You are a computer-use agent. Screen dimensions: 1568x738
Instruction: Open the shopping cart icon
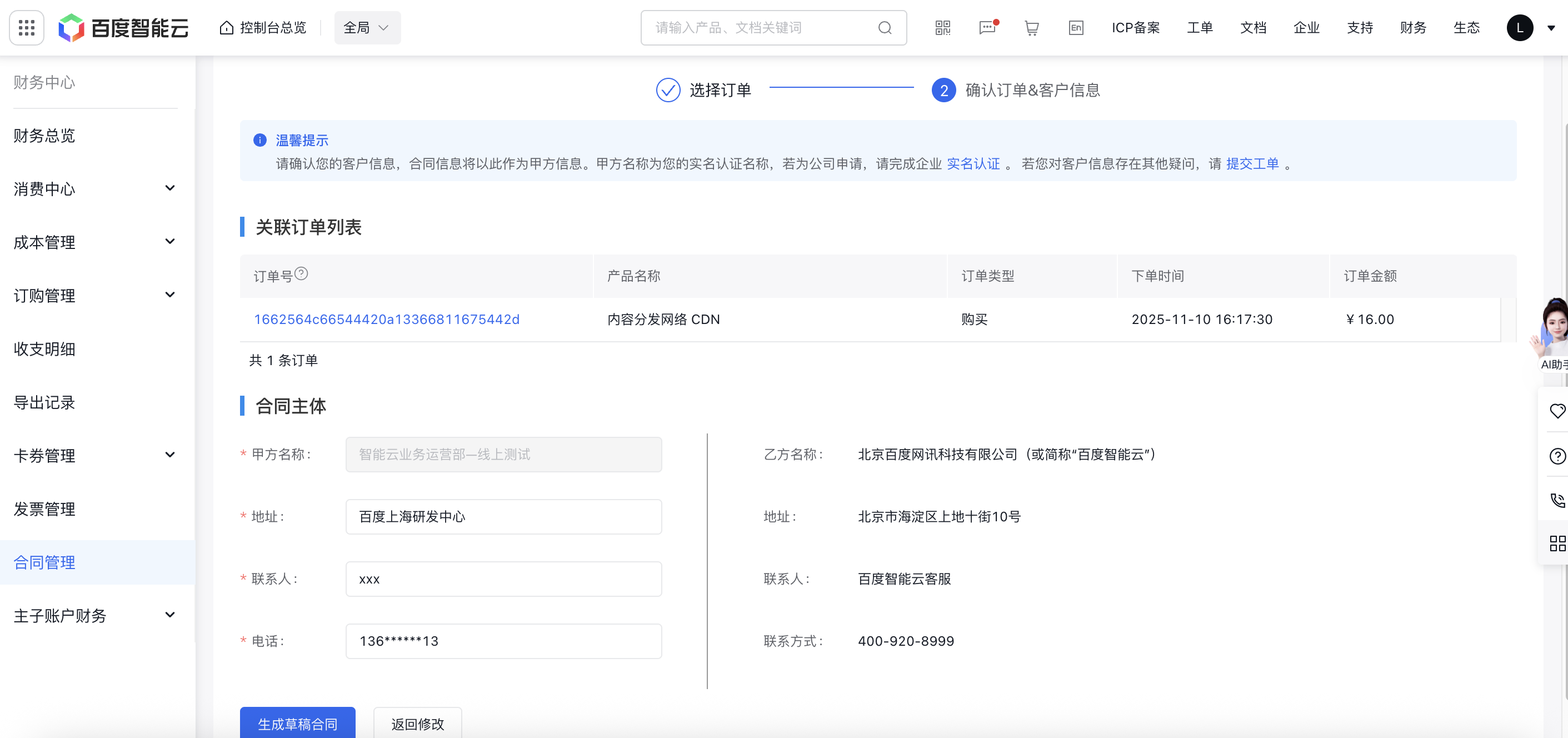pyautogui.click(x=1031, y=27)
